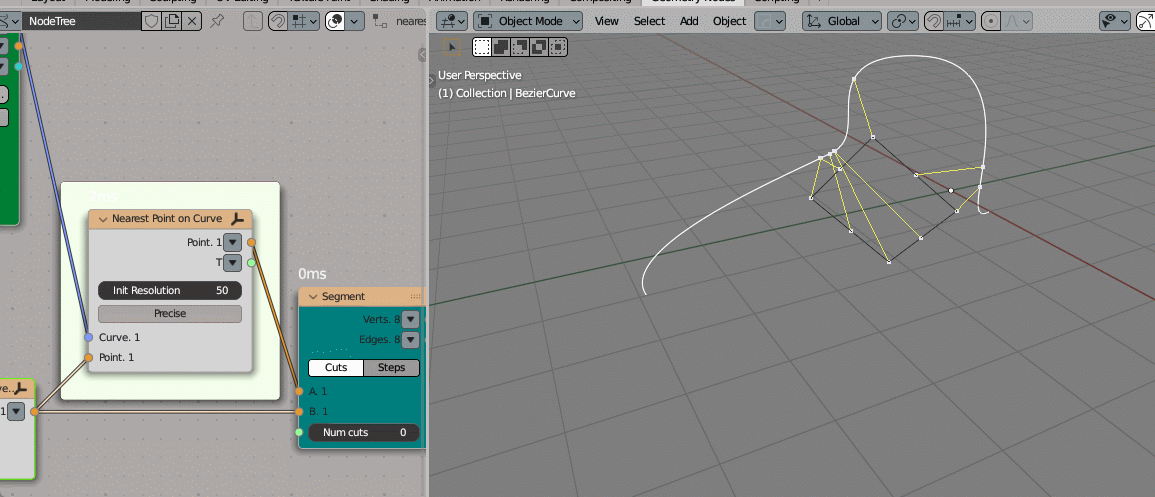Open the viewport View menu
Screen dimensions: 1155x497
pos(606,20)
